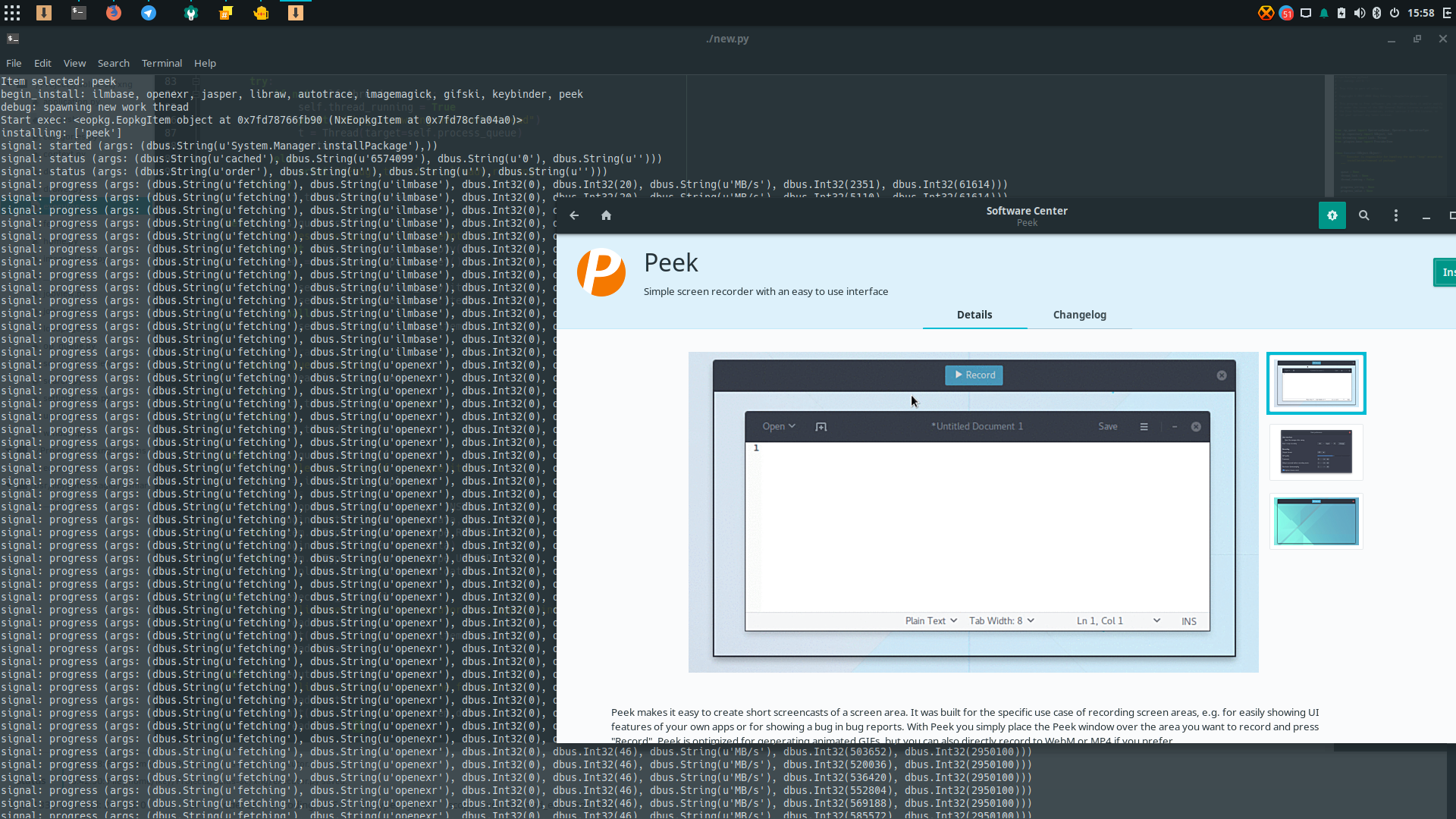Open the terminal View menu

coord(74,63)
